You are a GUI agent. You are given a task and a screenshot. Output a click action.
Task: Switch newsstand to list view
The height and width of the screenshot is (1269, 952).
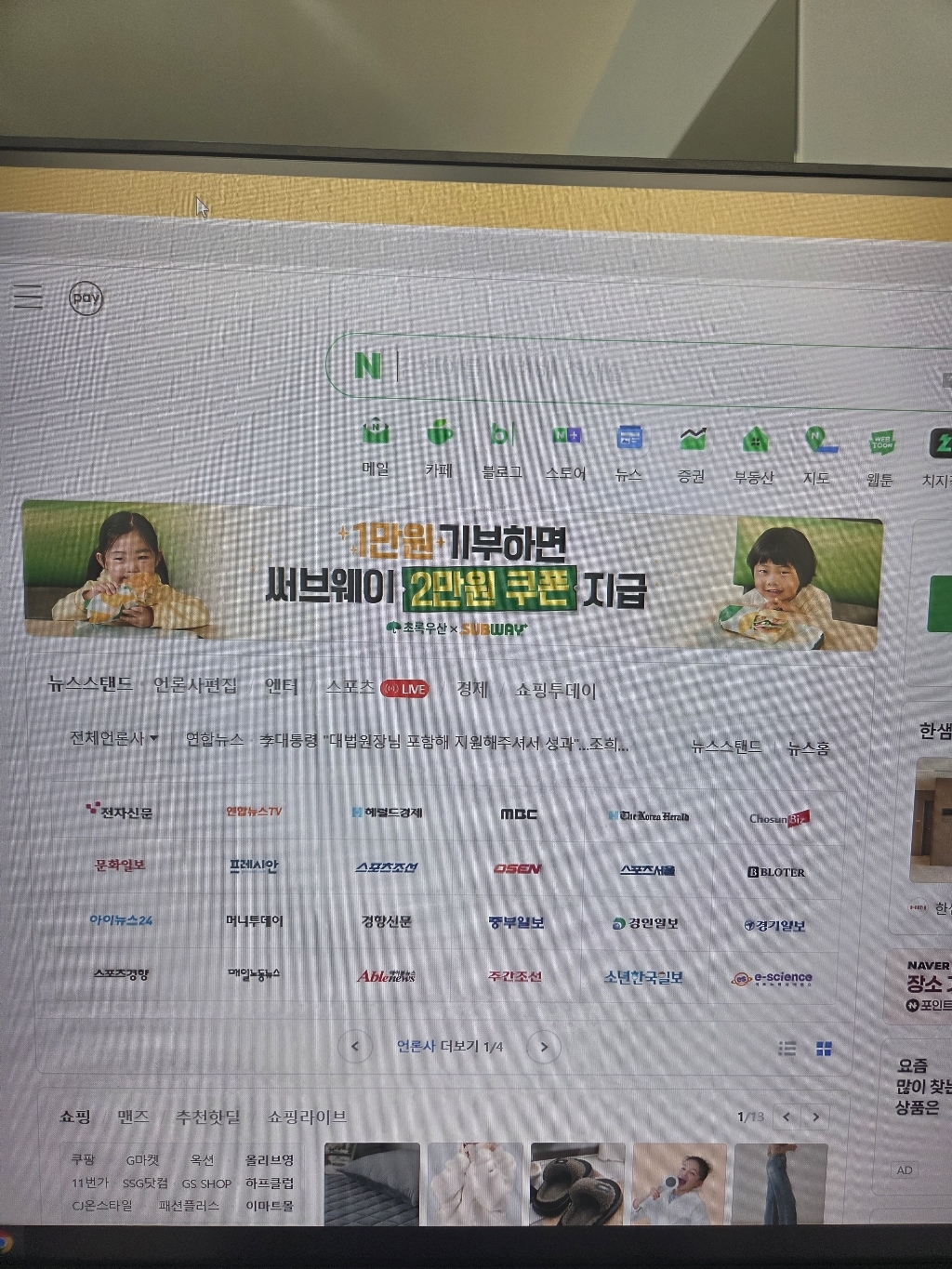(787, 1049)
